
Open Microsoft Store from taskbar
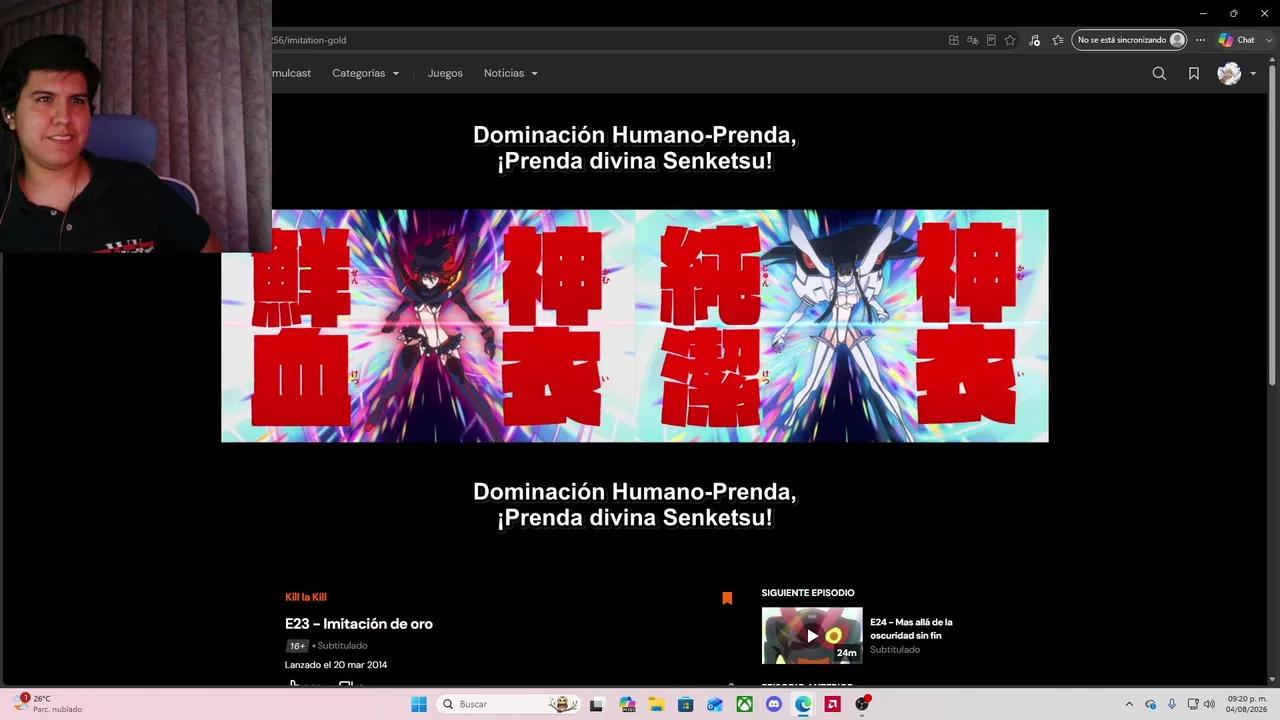[685, 704]
